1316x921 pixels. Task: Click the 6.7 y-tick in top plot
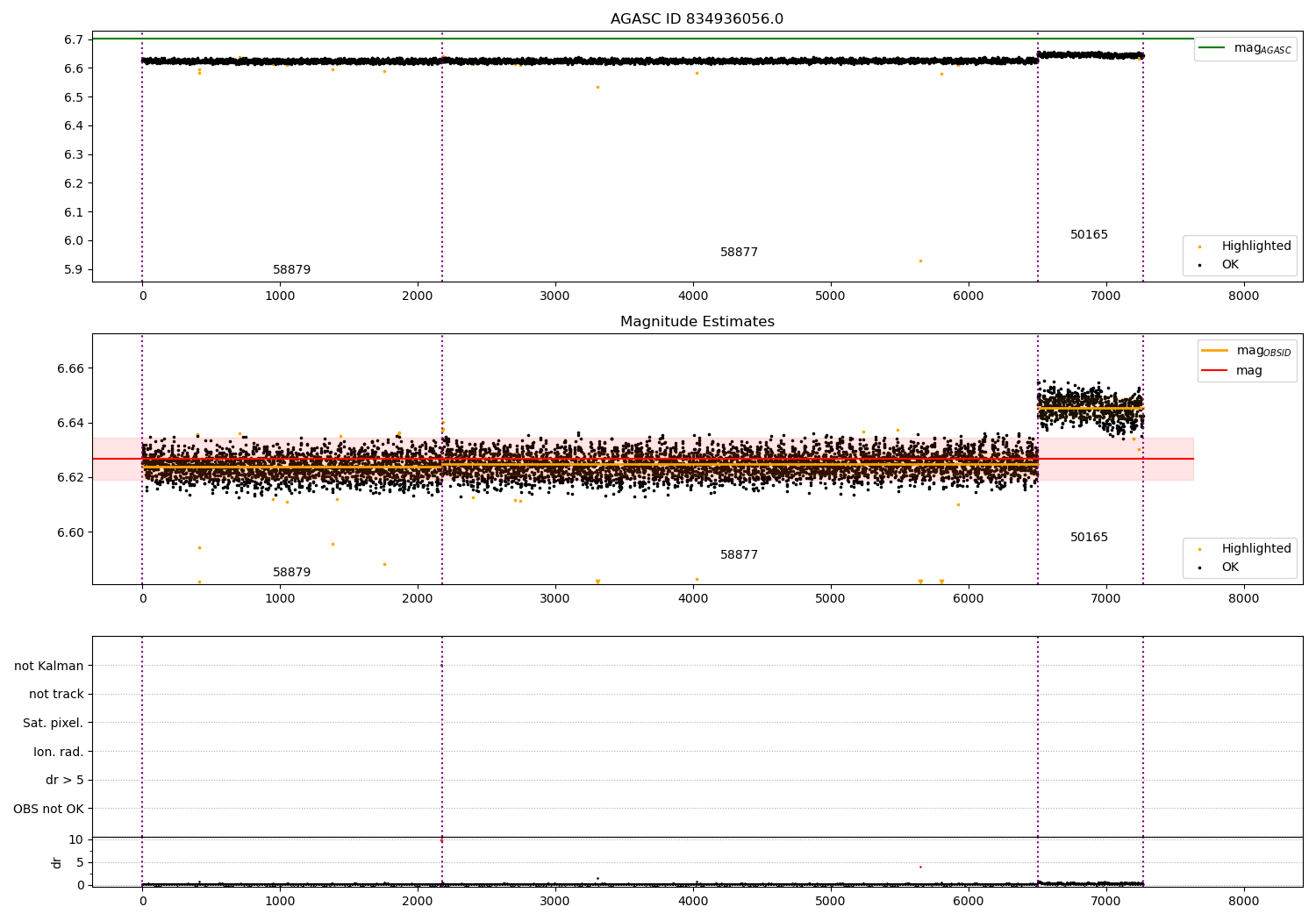[74, 39]
